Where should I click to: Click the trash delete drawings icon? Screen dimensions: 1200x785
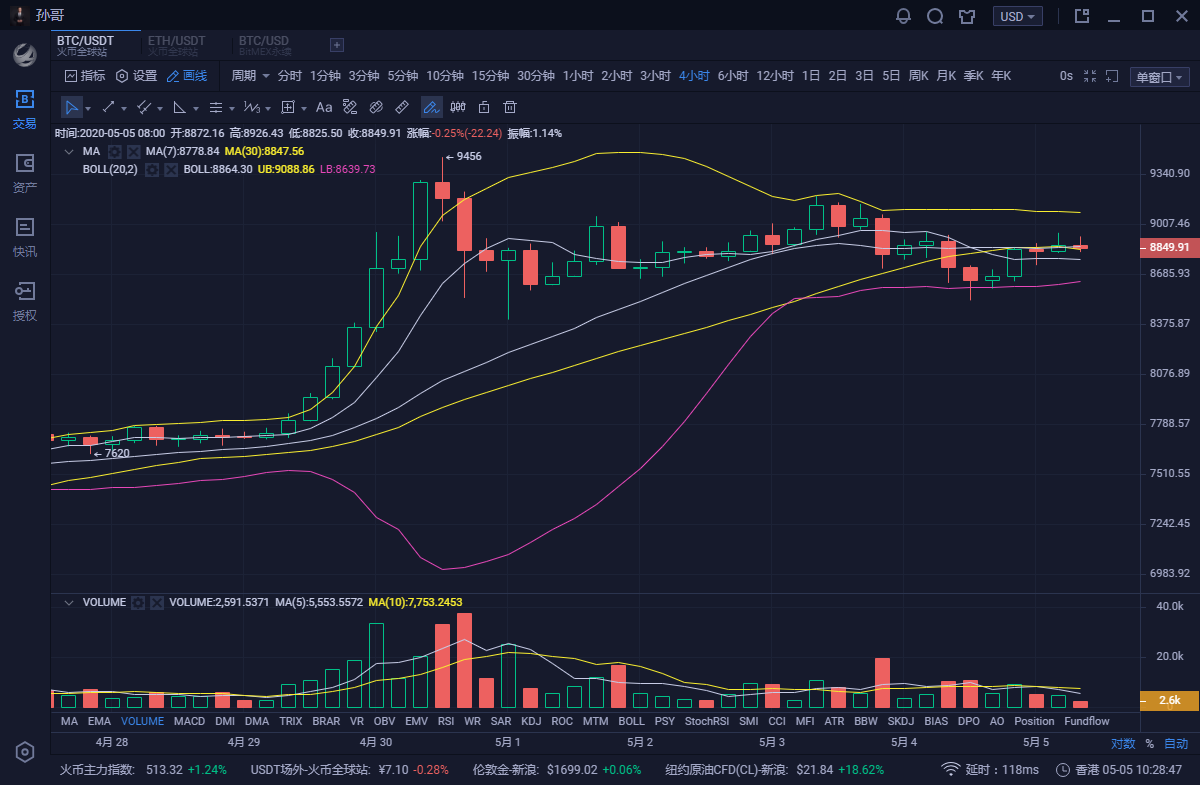(510, 107)
